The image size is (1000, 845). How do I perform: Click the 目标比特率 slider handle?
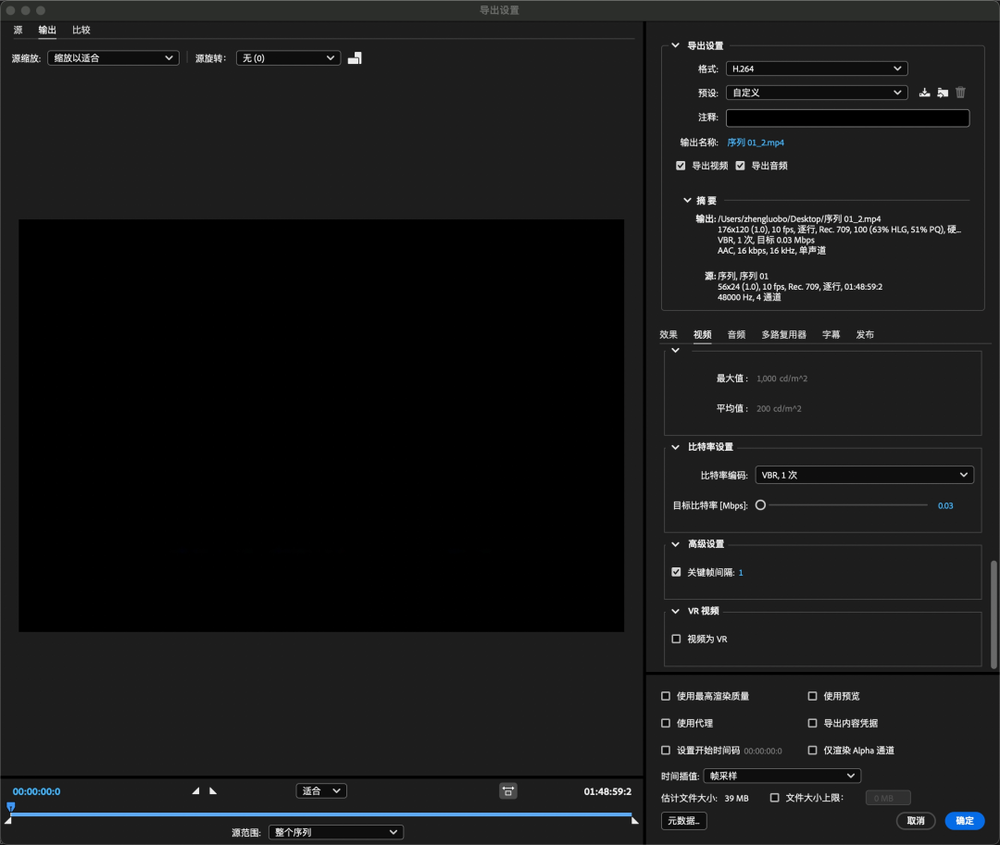761,506
